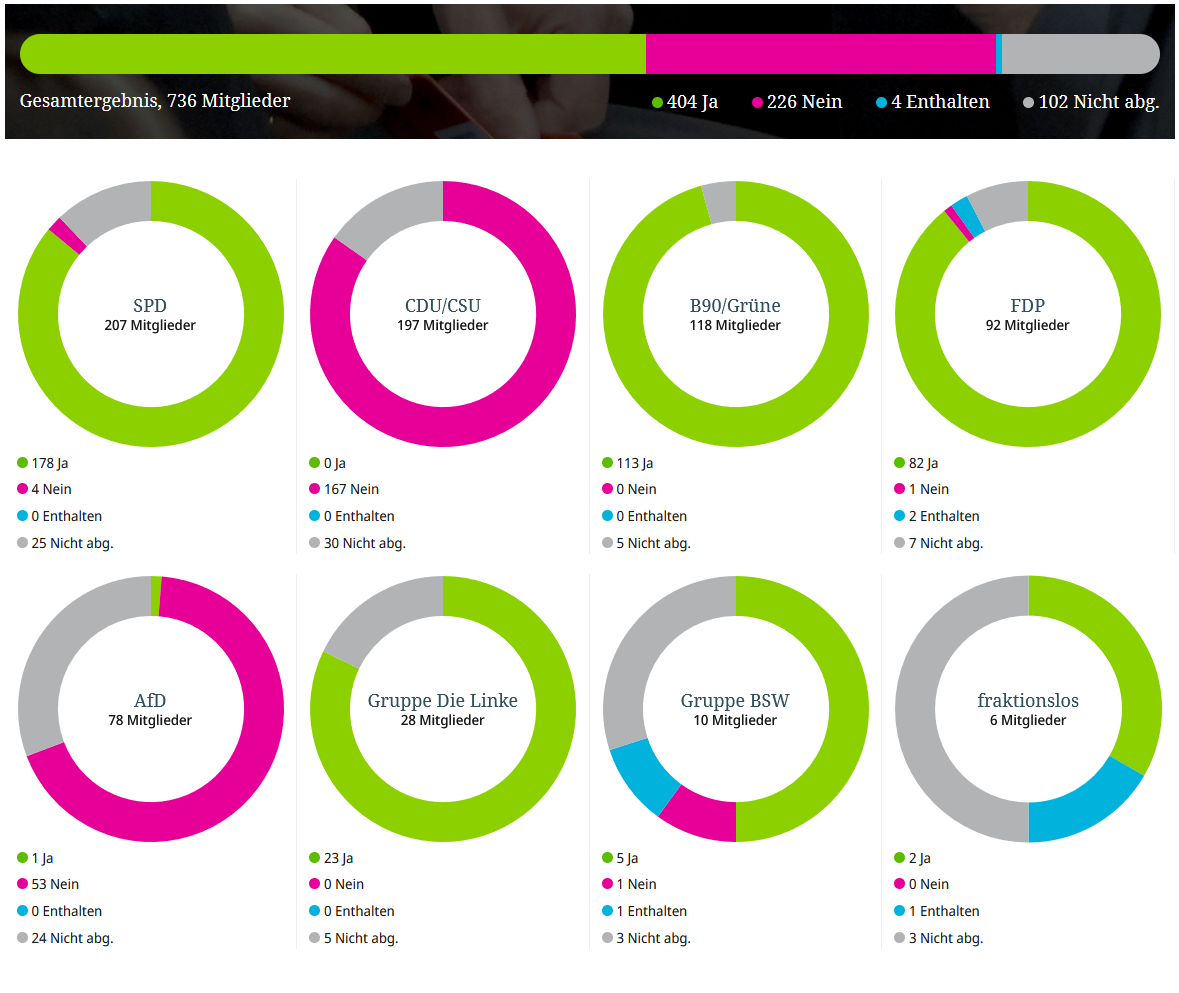The height and width of the screenshot is (993, 1179).
Task: Click '118 Mitglieder' under B90/Grüne
Action: (735, 325)
